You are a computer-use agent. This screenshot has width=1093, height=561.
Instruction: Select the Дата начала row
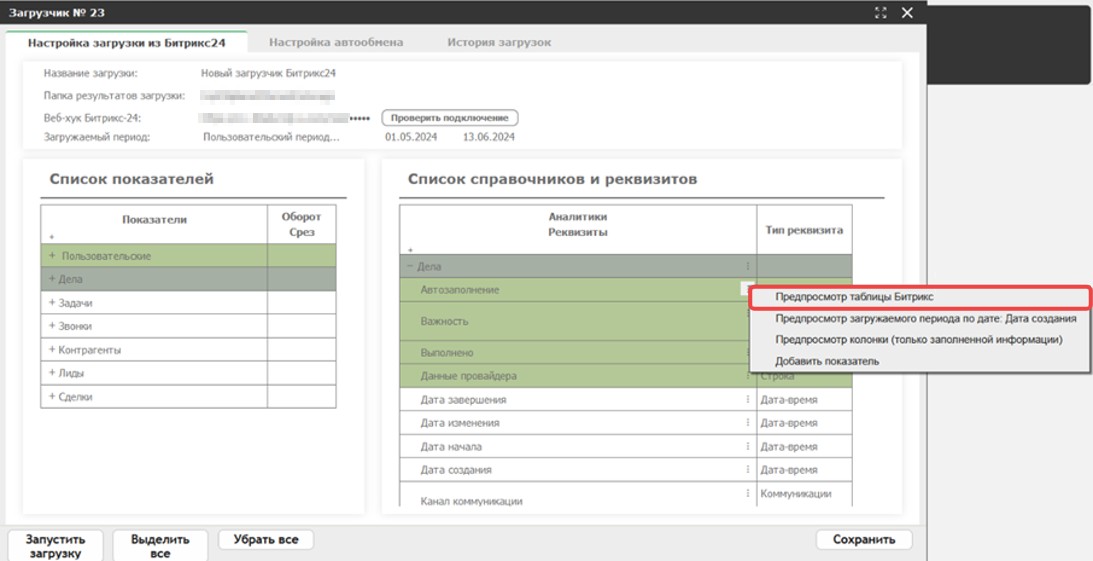tap(578, 446)
